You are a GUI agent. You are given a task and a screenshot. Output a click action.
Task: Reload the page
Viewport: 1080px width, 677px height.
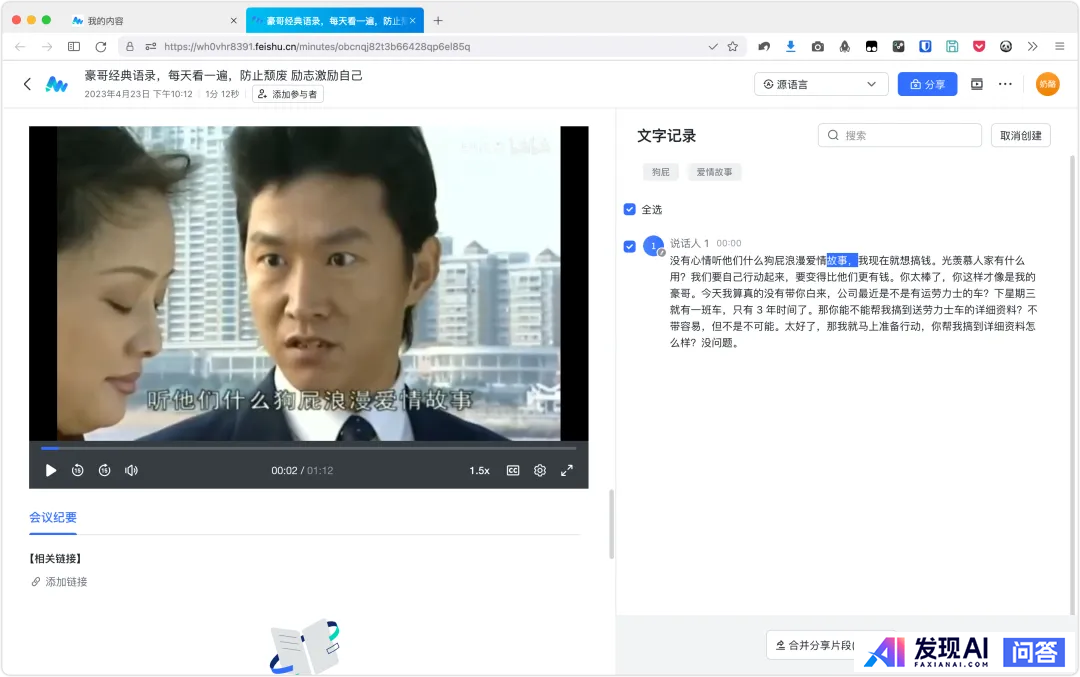[x=101, y=47]
